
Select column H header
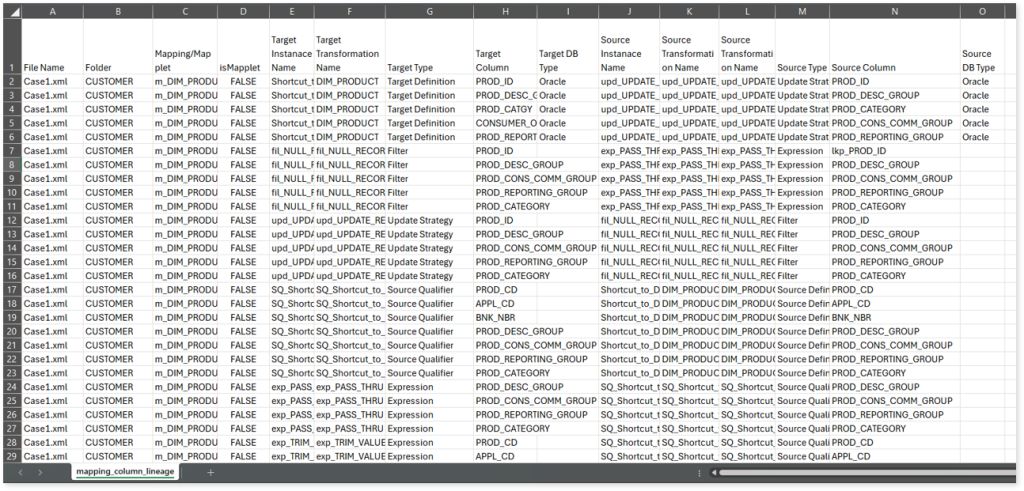tap(505, 11)
